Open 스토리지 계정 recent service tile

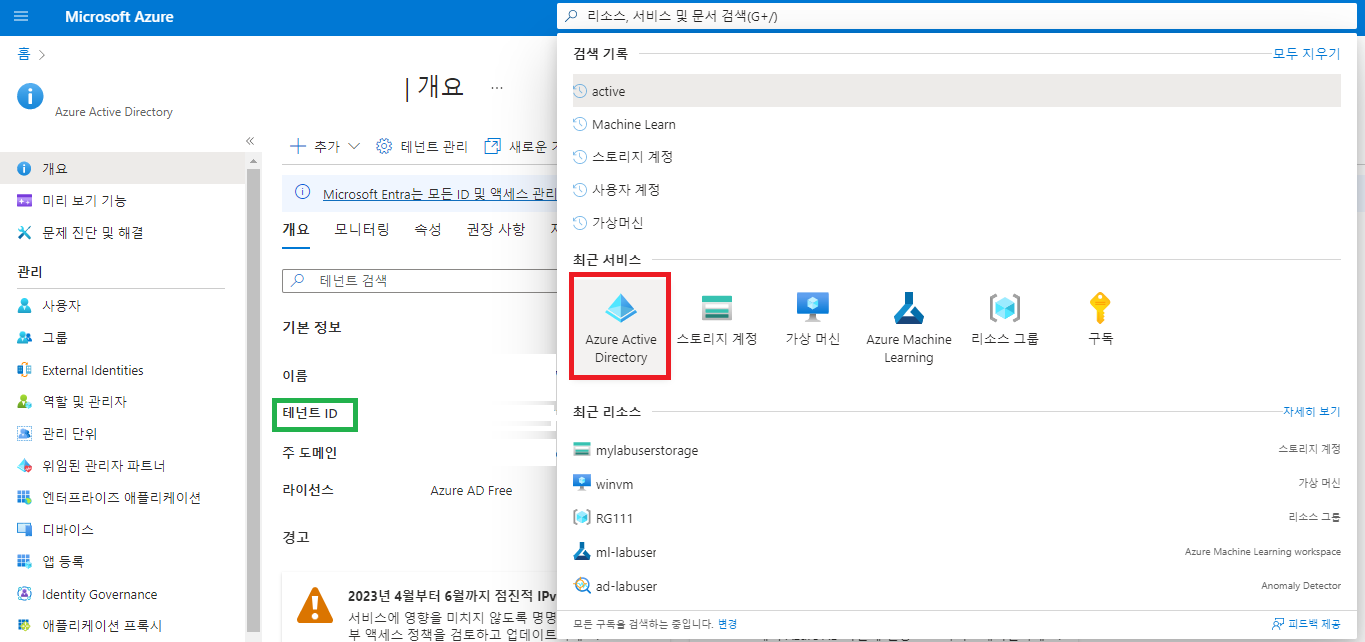717,320
